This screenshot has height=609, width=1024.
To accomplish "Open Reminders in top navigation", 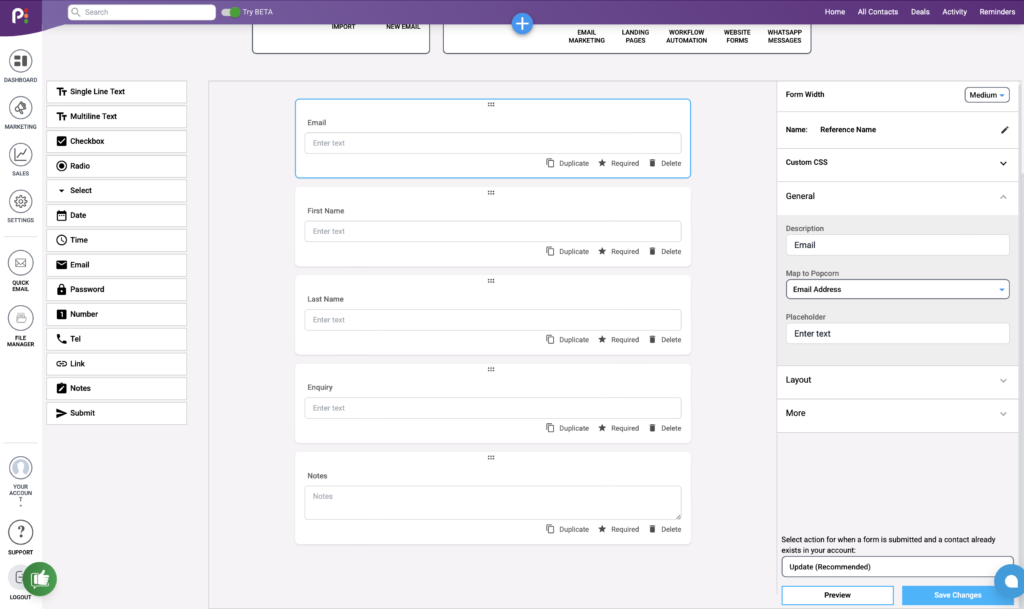I will (997, 12).
